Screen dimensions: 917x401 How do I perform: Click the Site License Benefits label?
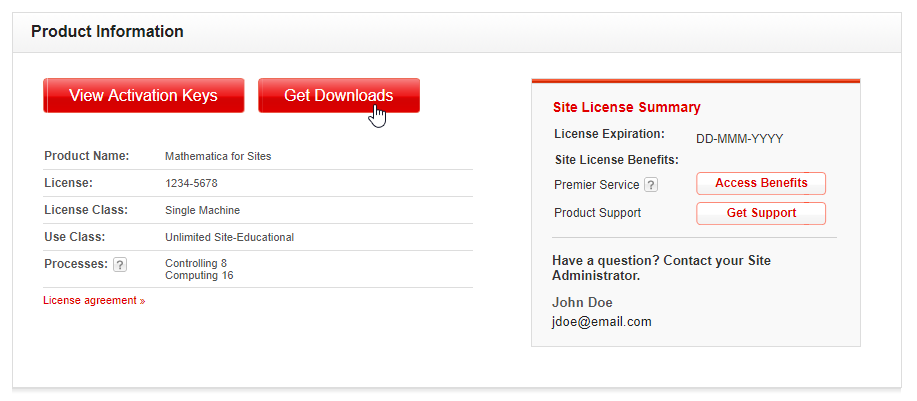click(616, 160)
